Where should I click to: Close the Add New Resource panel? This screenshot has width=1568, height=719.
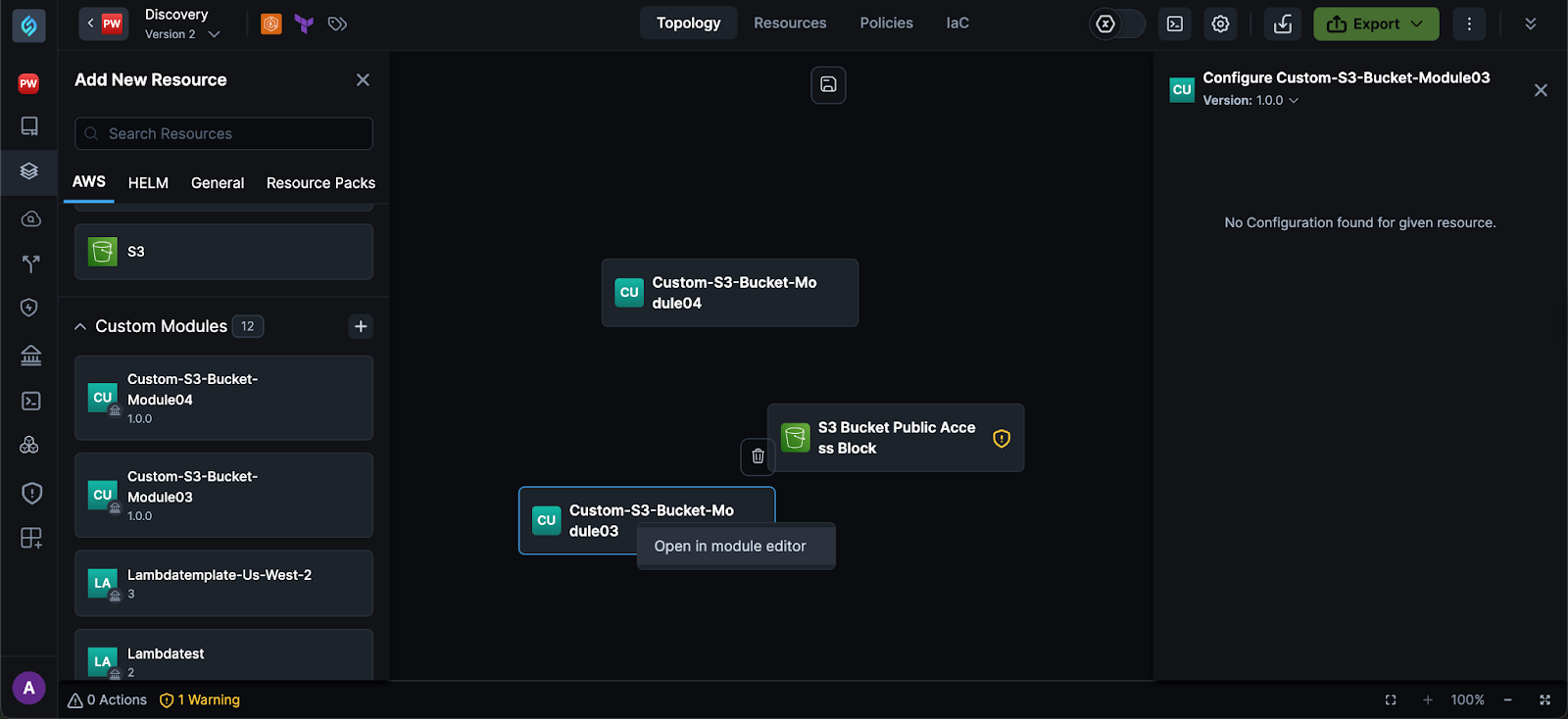point(363,80)
